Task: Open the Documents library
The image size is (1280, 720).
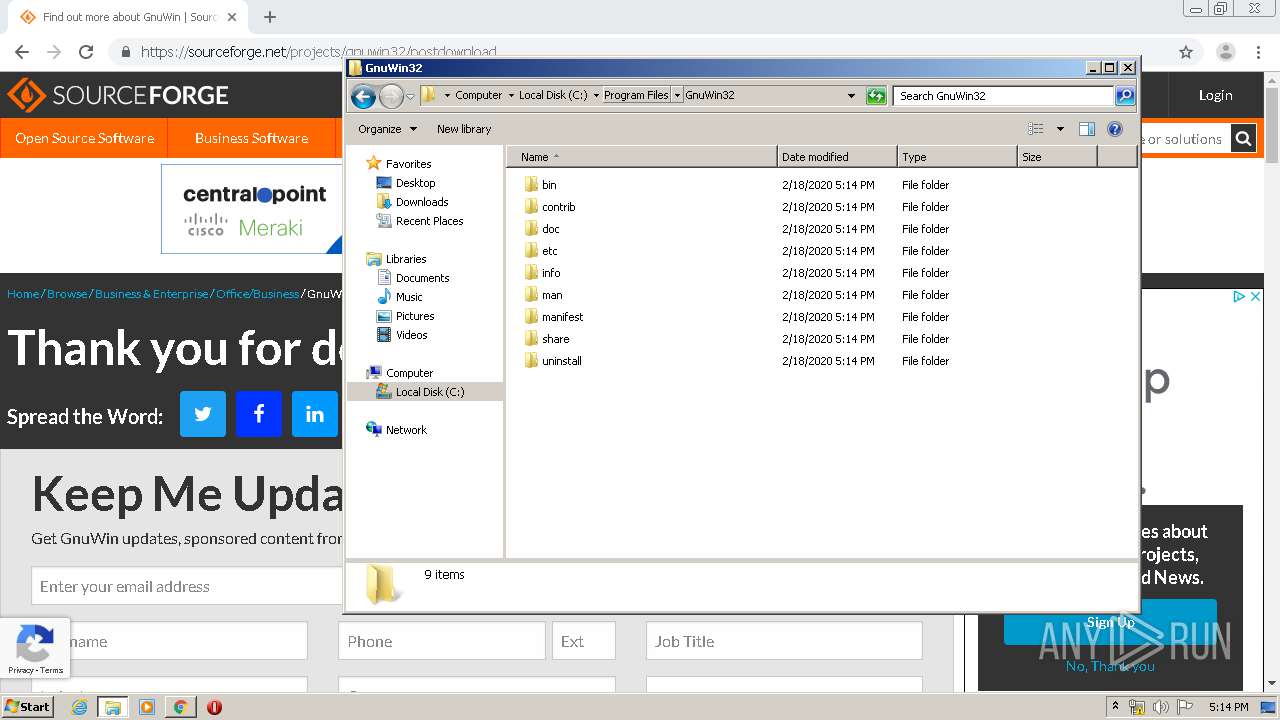Action: tap(422, 278)
